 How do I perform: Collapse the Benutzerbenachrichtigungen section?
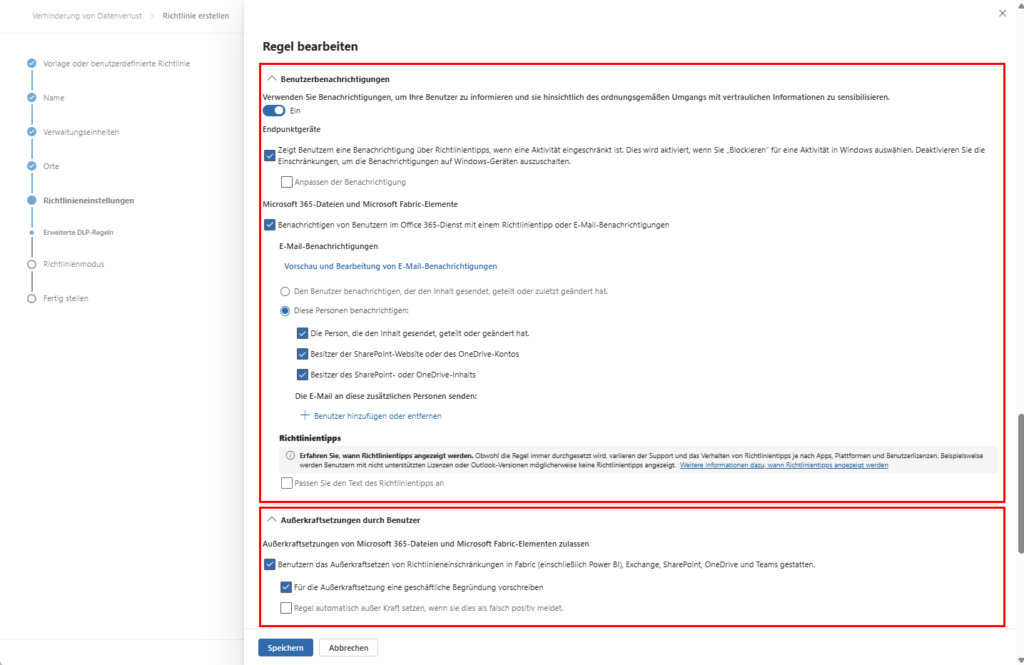[x=270, y=78]
